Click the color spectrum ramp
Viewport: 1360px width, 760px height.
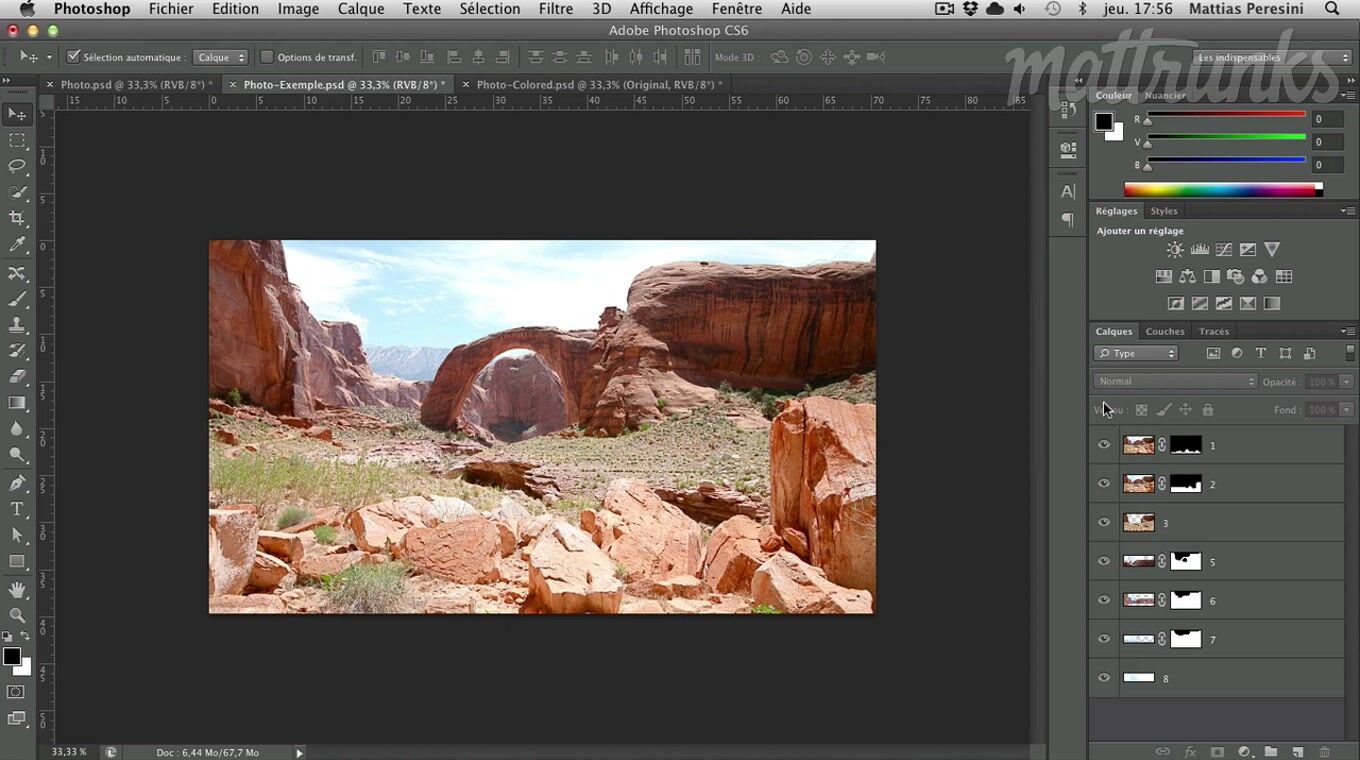(1222, 190)
